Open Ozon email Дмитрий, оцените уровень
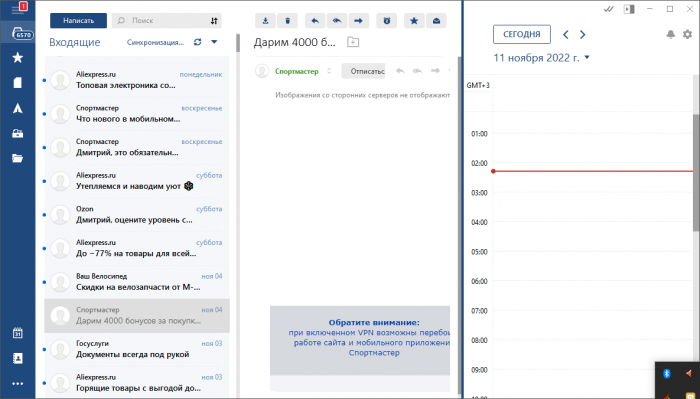Viewport: 700px width, 399px height. (137, 215)
